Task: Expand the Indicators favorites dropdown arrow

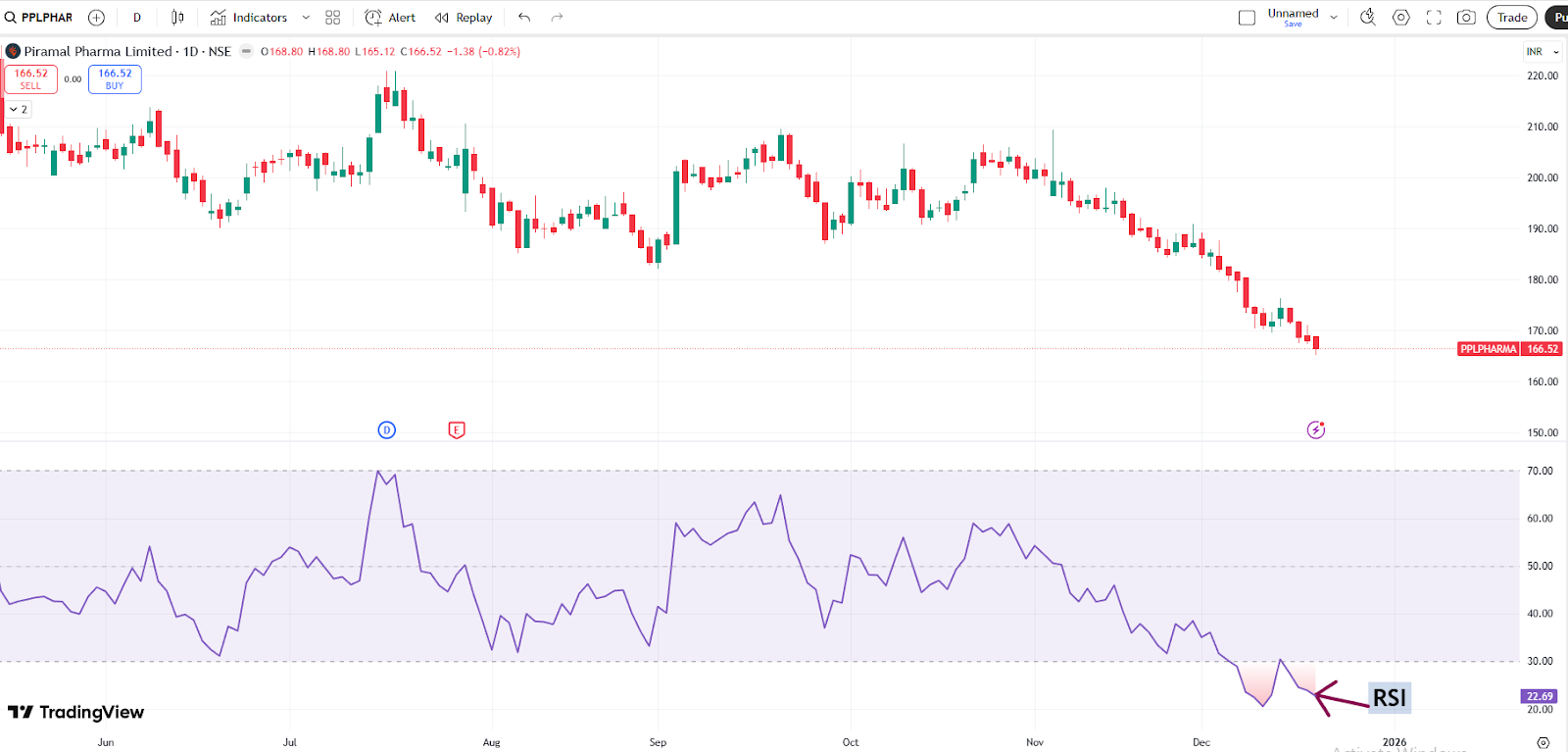Action: point(306,18)
